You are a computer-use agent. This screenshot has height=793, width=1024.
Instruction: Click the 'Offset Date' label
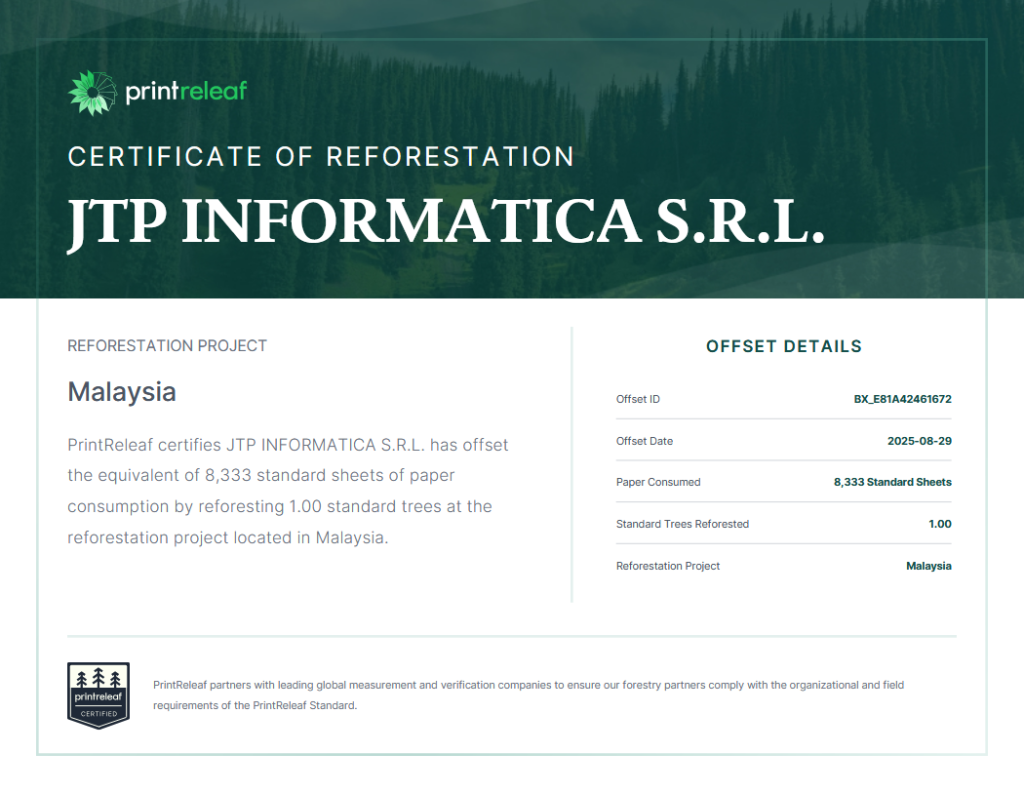coord(645,441)
